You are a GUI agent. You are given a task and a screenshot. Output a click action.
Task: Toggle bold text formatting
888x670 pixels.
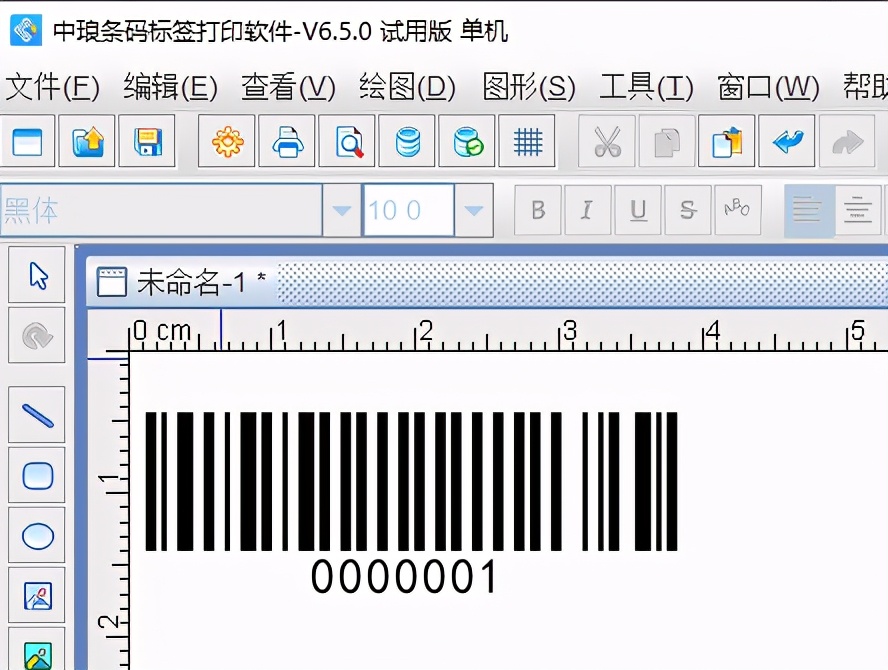point(537,210)
